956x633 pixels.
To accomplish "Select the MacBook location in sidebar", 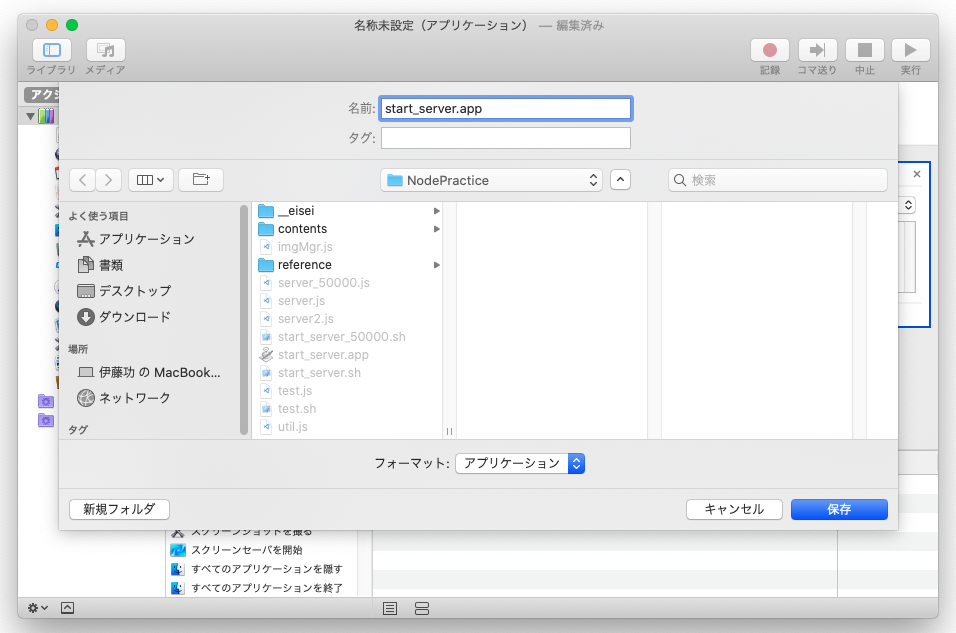I will click(x=149, y=373).
